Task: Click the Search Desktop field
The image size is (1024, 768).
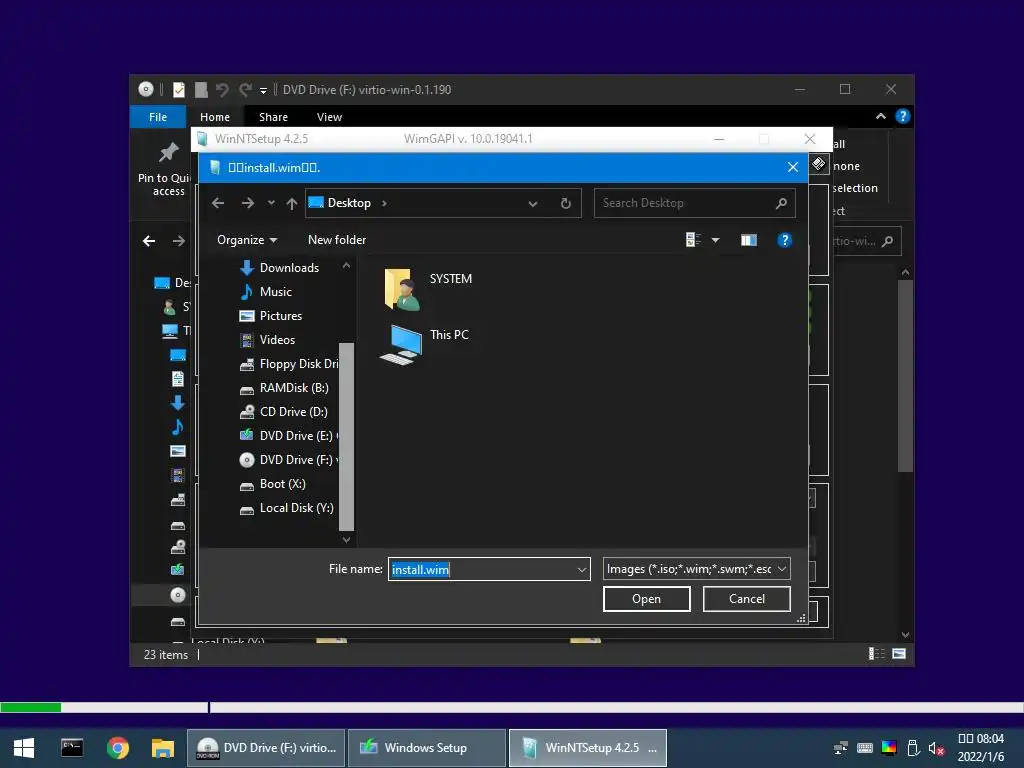Action: [695, 203]
